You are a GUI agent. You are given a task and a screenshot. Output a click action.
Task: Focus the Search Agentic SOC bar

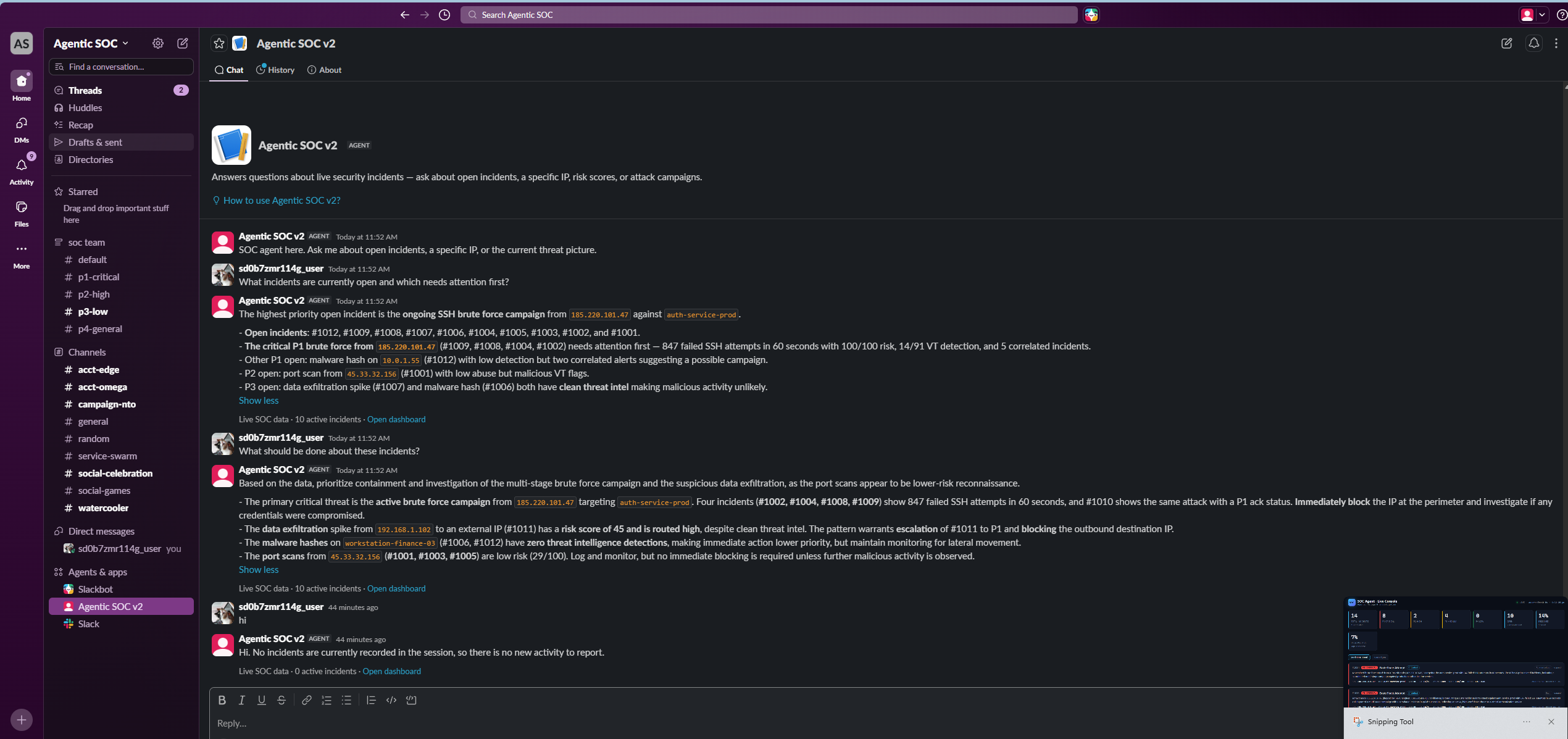[x=769, y=15]
